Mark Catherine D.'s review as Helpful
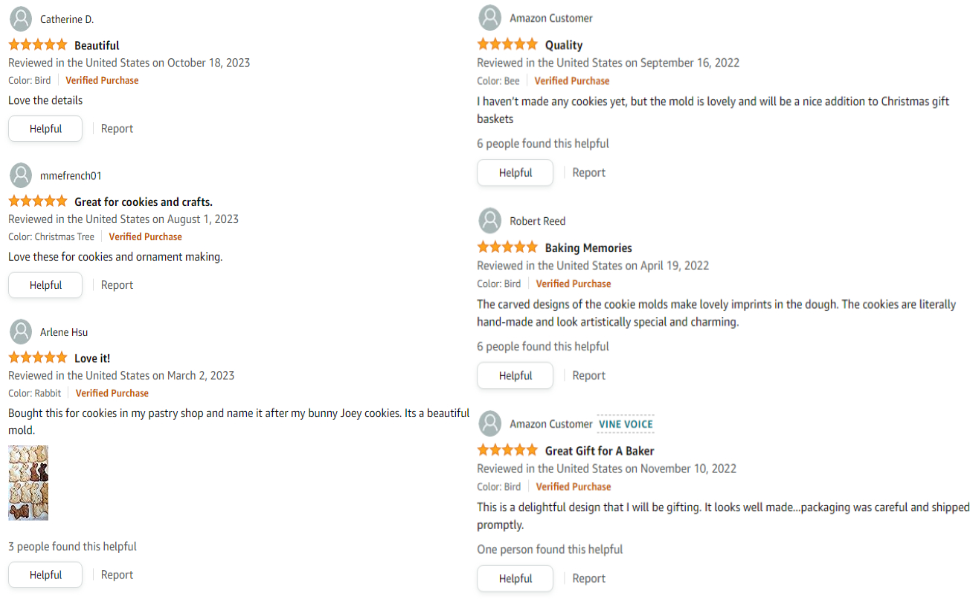Screen dimensions: 970x600 click(x=45, y=129)
